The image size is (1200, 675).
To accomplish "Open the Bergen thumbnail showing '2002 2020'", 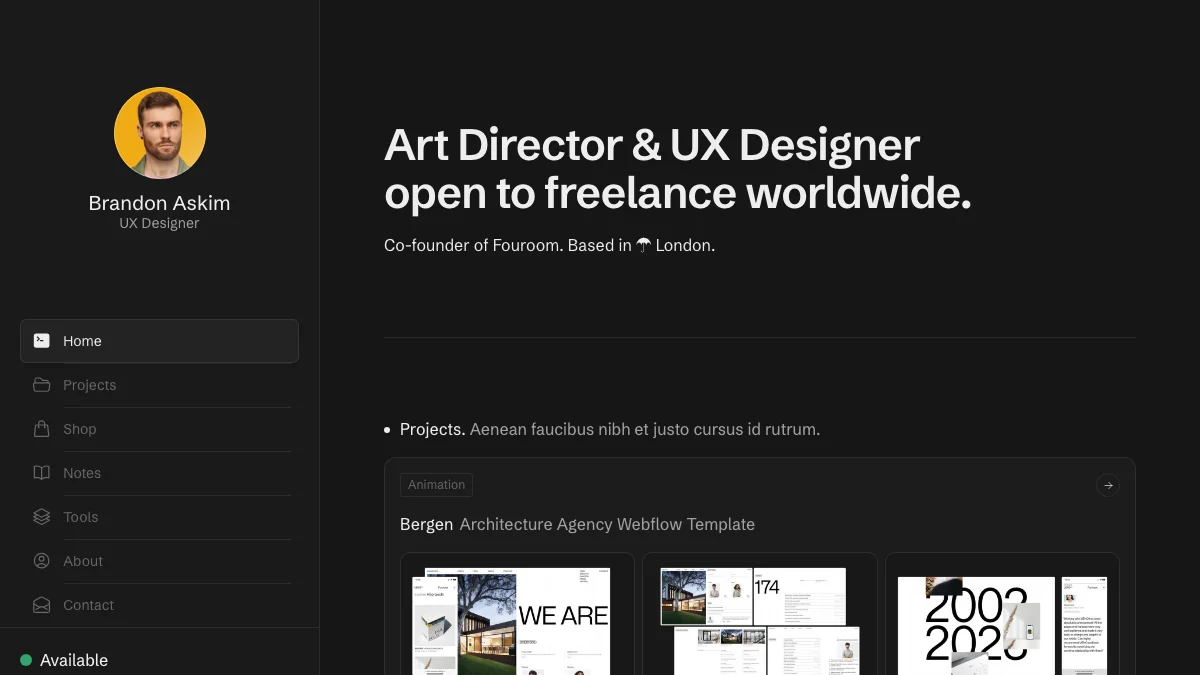I will tap(1002, 614).
